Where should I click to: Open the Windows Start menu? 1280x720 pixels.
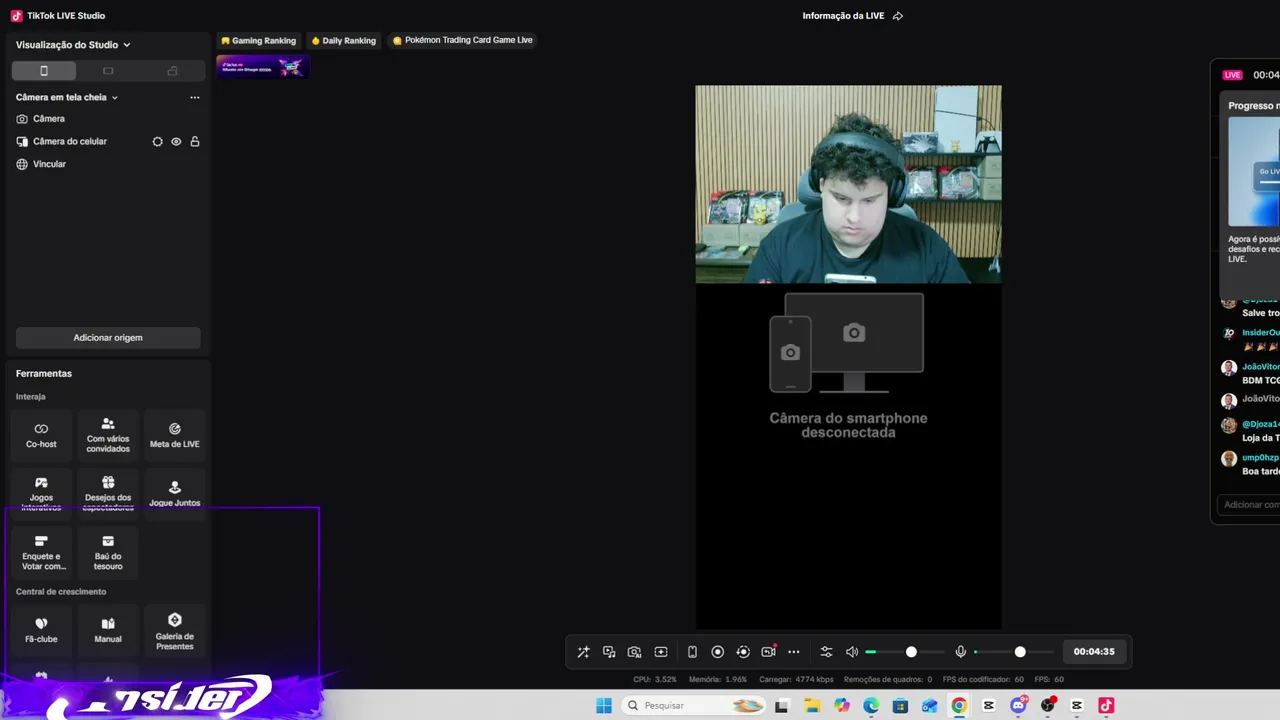point(604,706)
